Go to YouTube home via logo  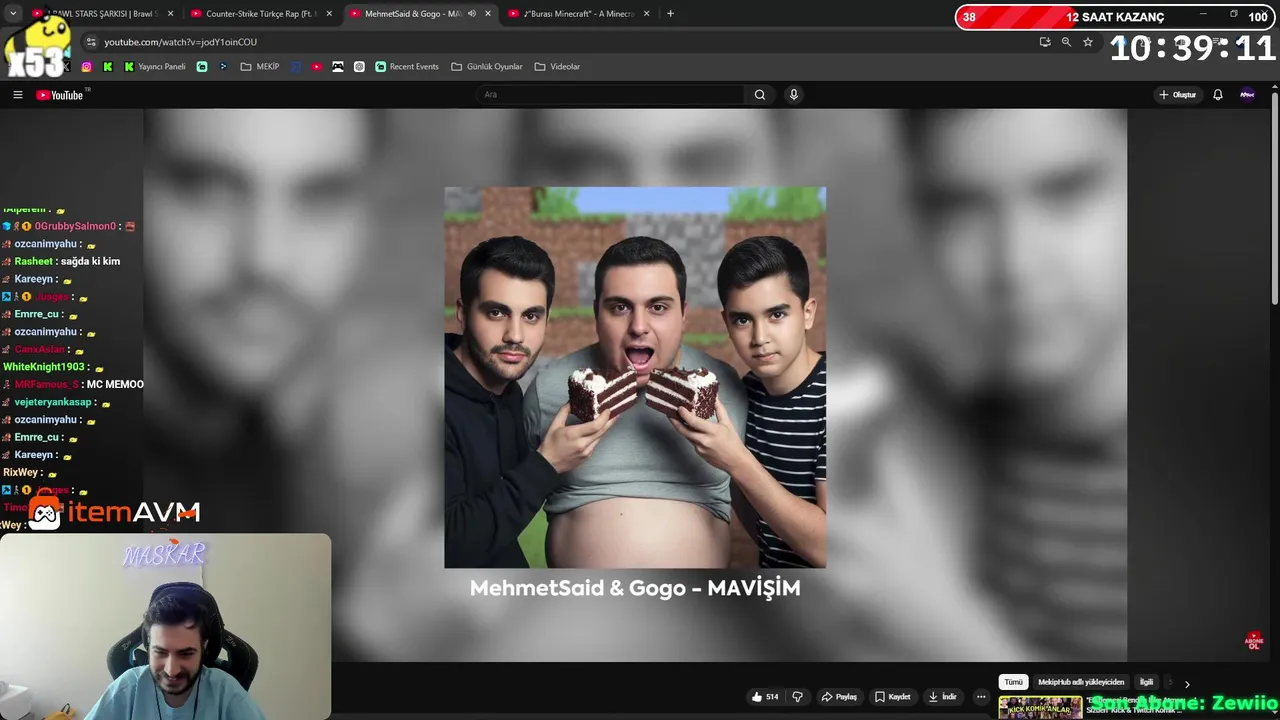[60, 95]
